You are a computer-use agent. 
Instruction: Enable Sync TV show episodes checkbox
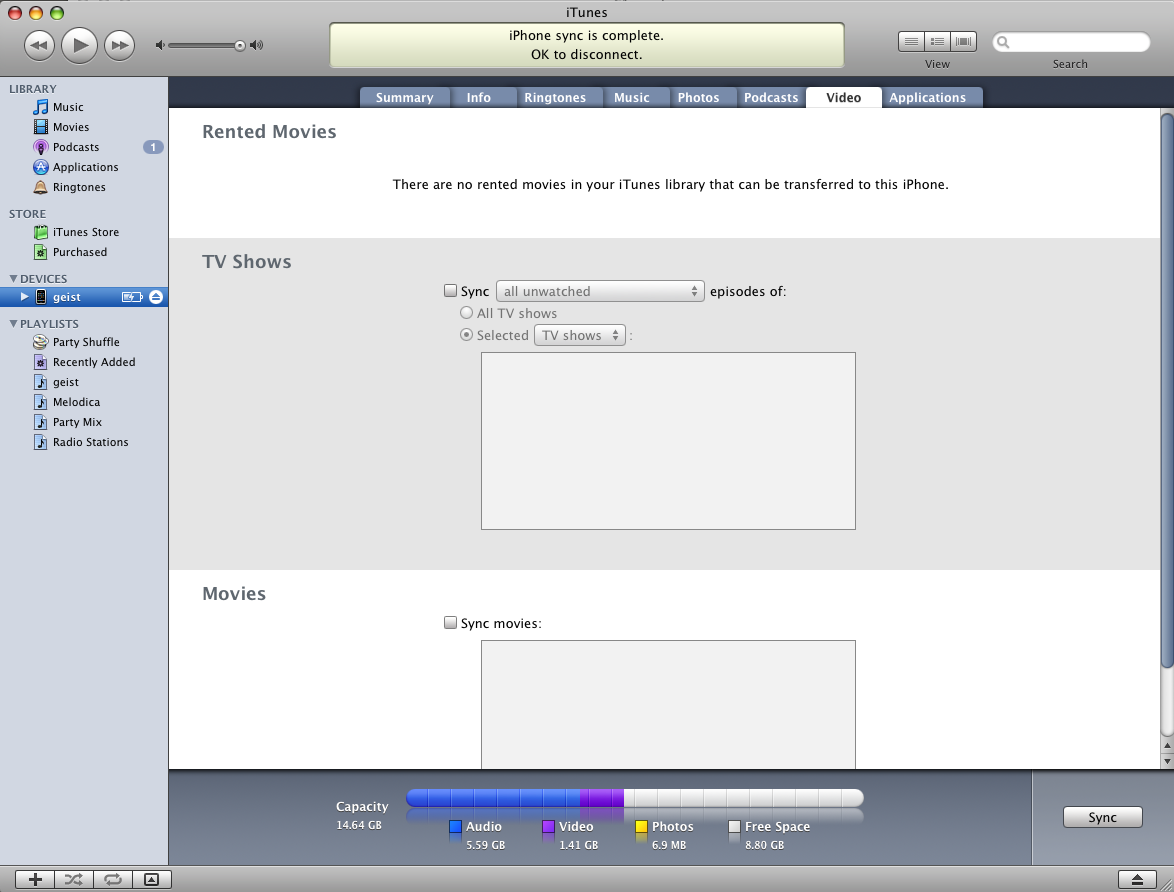(x=451, y=291)
